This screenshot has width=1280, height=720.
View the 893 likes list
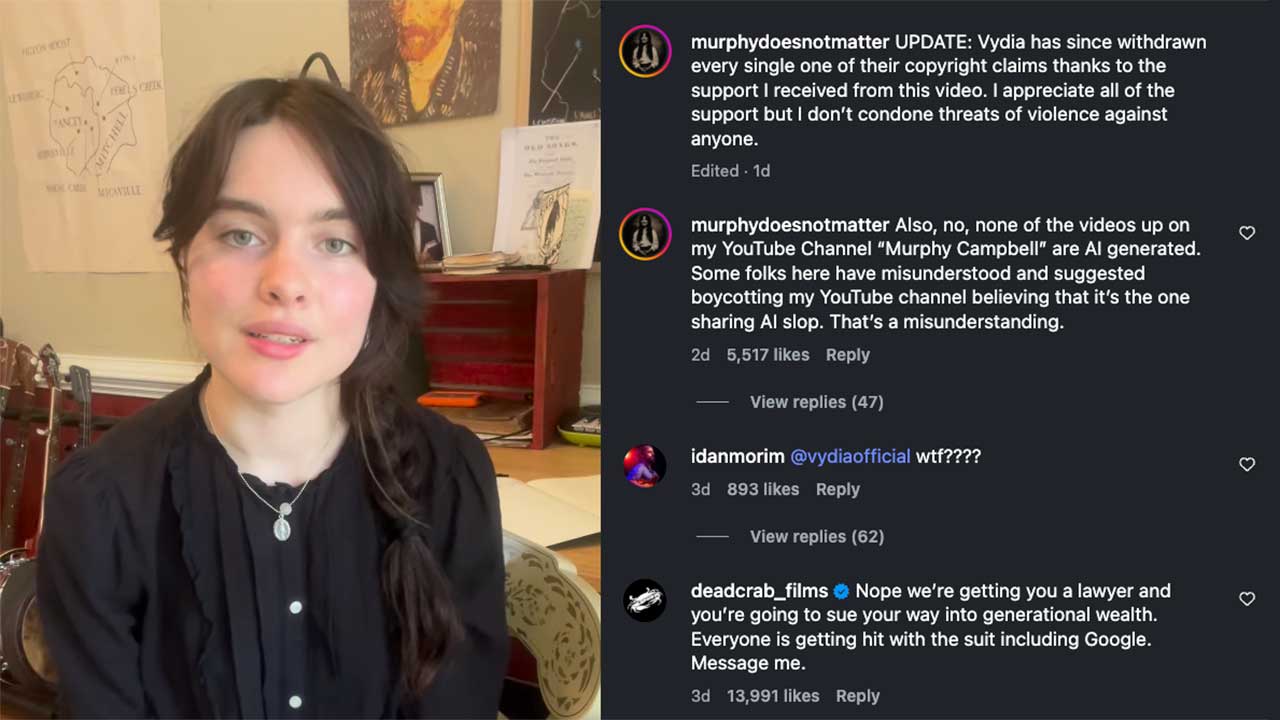(763, 489)
